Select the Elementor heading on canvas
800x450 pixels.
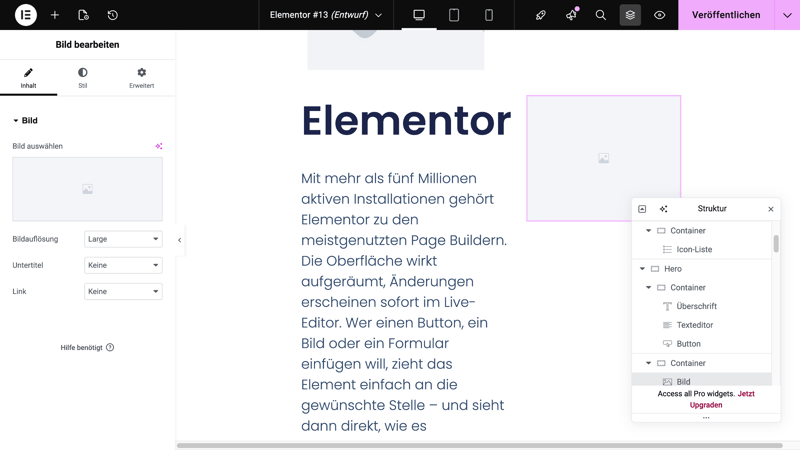(406, 121)
